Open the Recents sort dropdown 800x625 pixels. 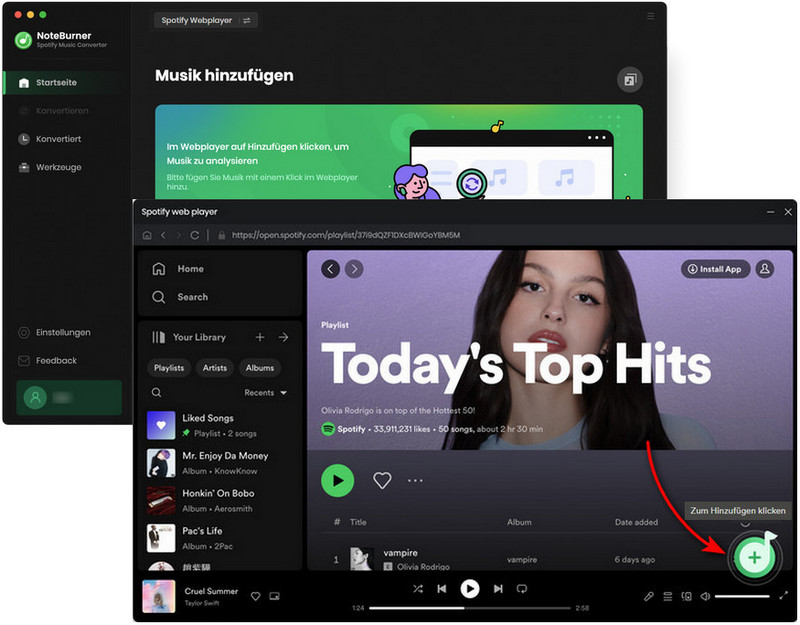[x=265, y=392]
